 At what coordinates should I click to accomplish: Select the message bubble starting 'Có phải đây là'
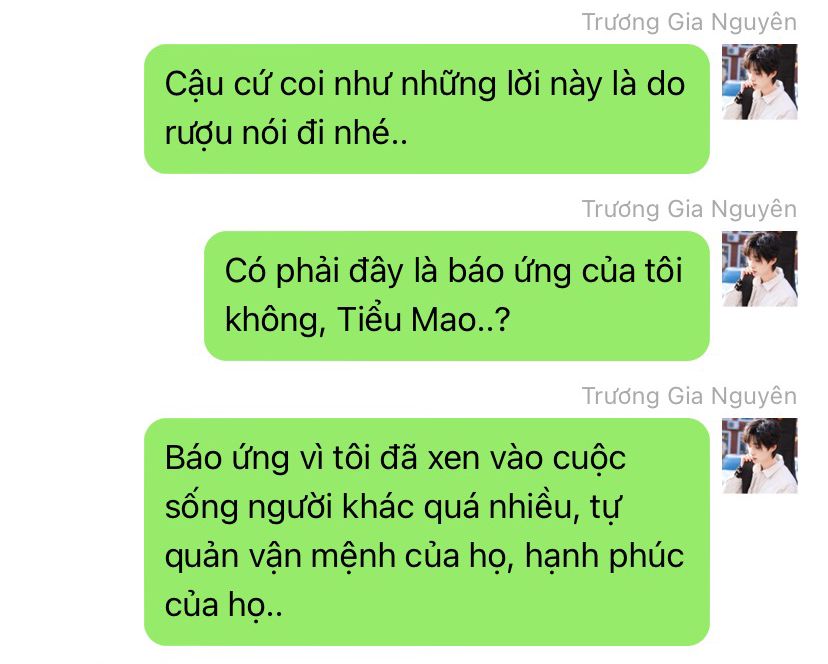tap(457, 296)
